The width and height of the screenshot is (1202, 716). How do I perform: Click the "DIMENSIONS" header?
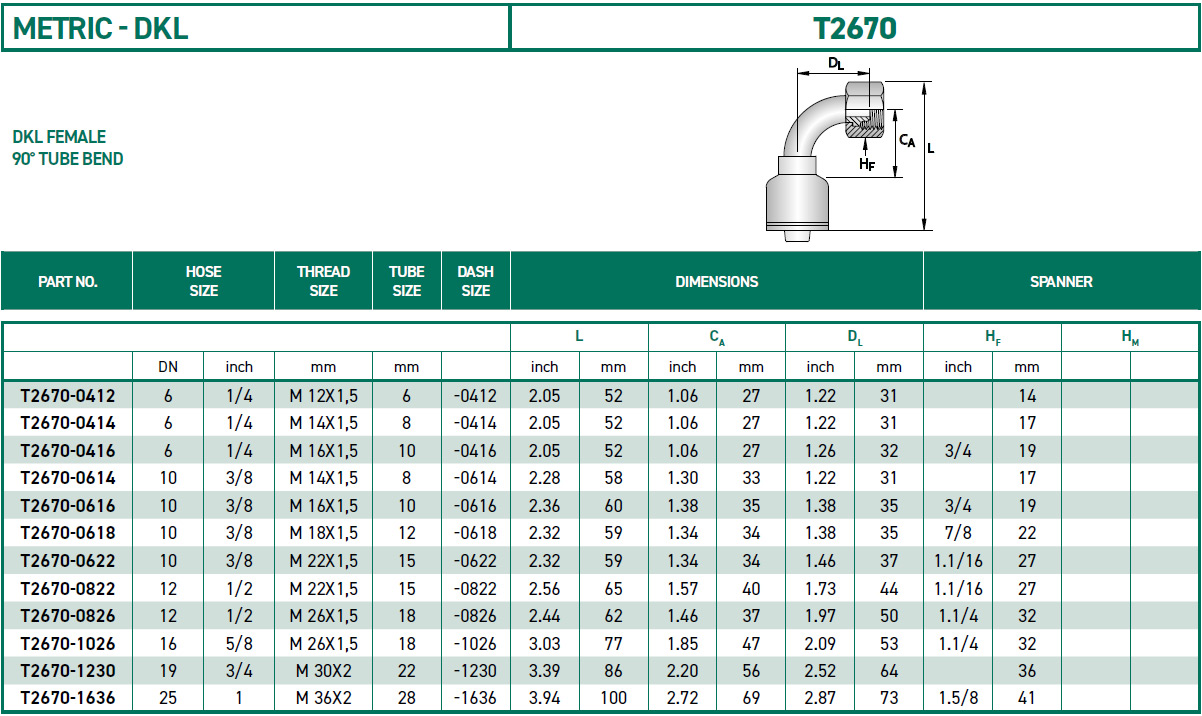tap(716, 282)
